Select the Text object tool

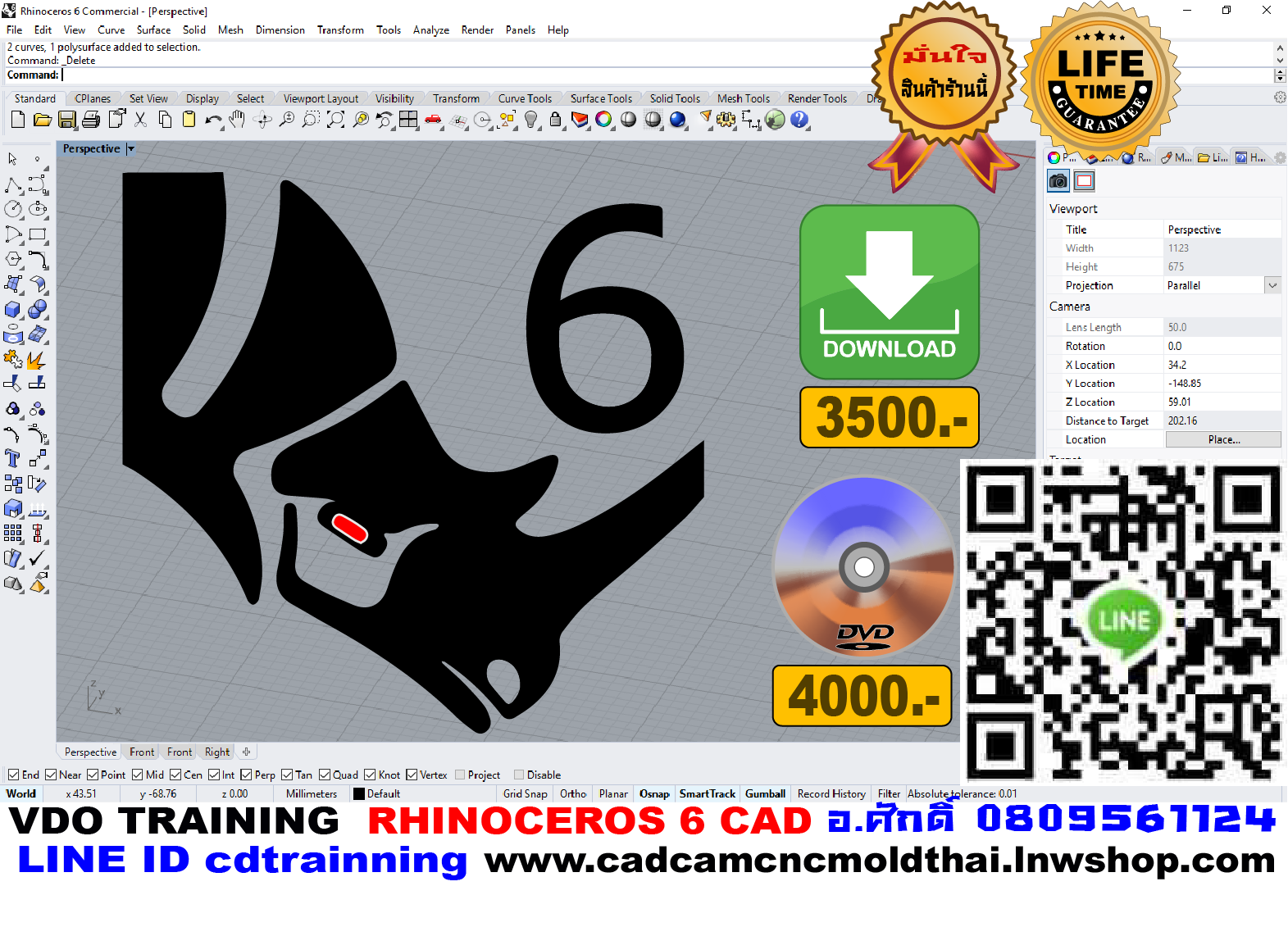pyautogui.click(x=13, y=459)
